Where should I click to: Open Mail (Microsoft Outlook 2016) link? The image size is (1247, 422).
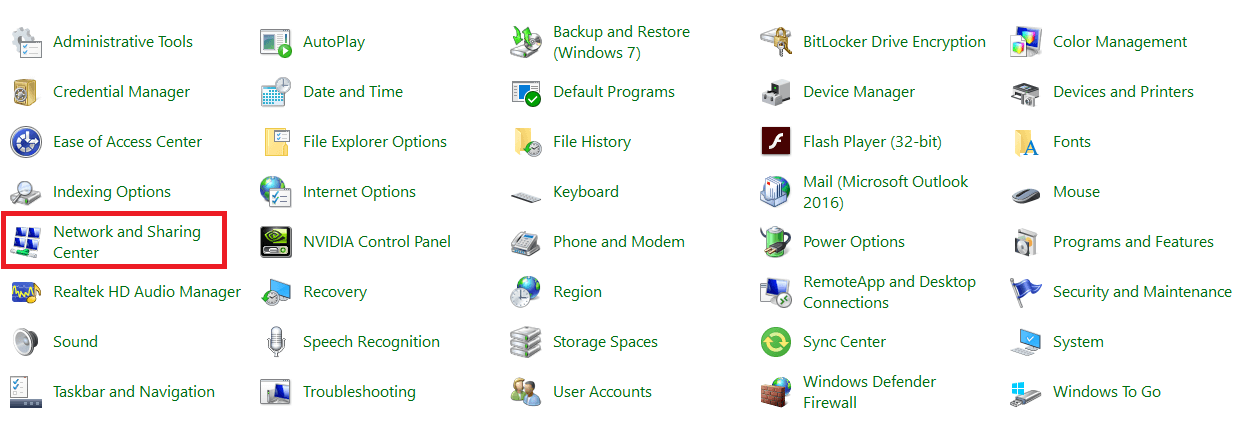(x=885, y=192)
